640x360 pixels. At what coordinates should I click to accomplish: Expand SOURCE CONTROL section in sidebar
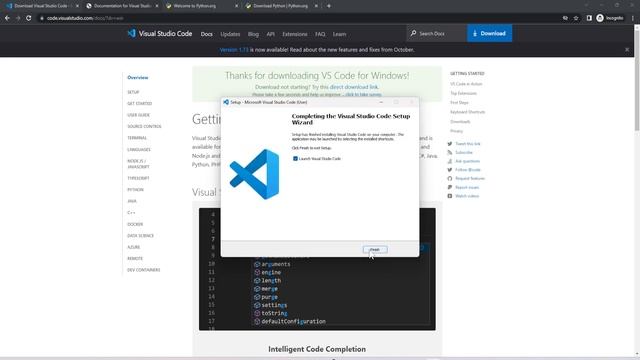click(x=144, y=127)
